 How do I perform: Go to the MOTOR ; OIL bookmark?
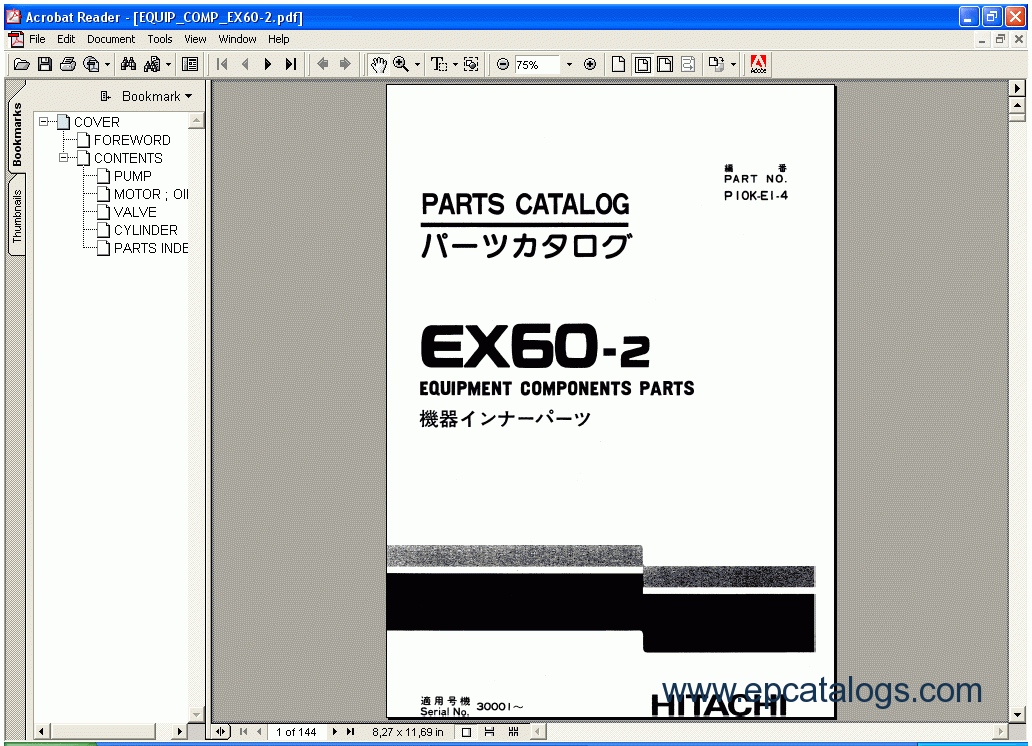pyautogui.click(x=151, y=194)
